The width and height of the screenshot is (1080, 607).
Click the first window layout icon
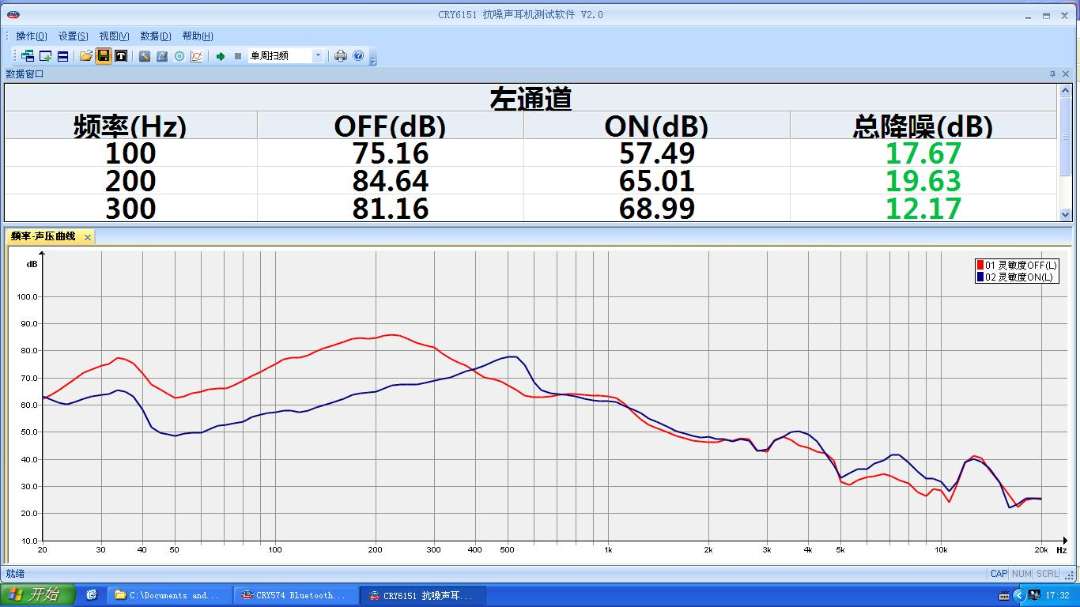click(28, 56)
